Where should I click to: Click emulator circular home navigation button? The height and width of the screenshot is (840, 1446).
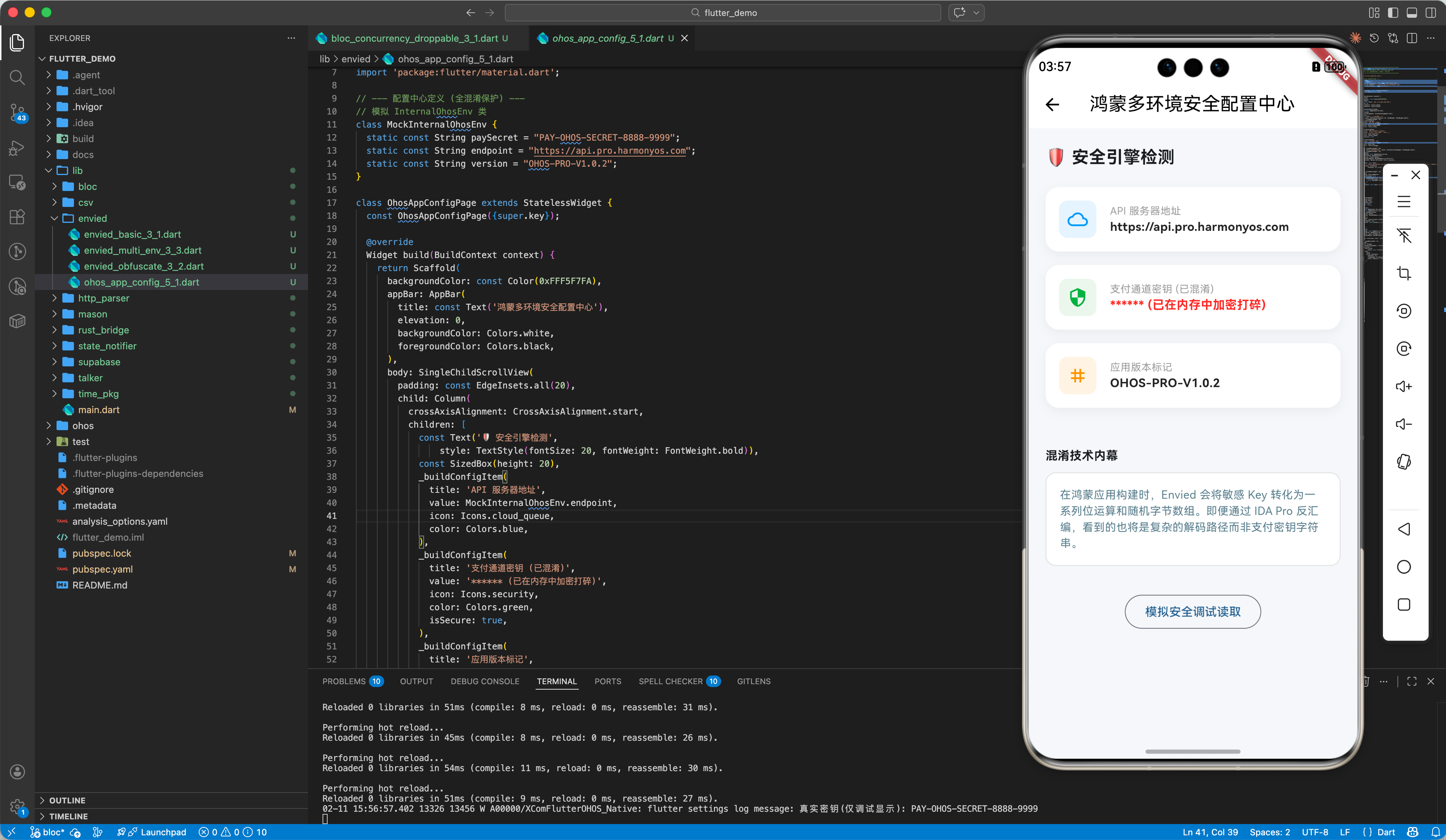pos(1404,567)
